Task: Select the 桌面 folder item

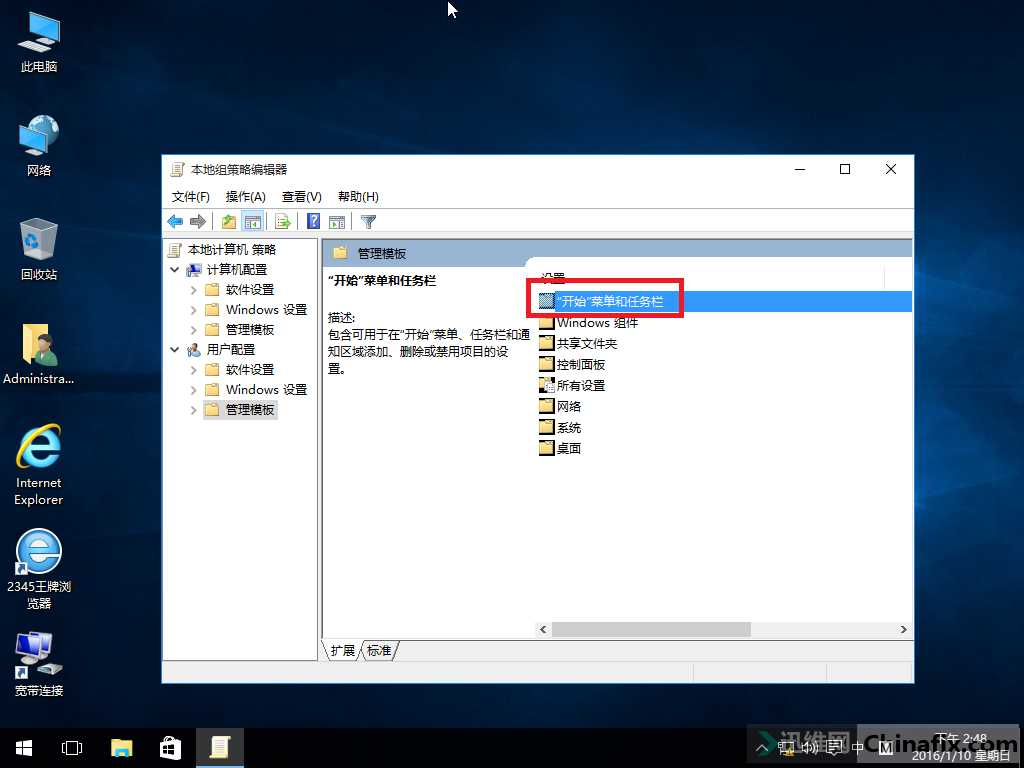Action: click(x=560, y=449)
